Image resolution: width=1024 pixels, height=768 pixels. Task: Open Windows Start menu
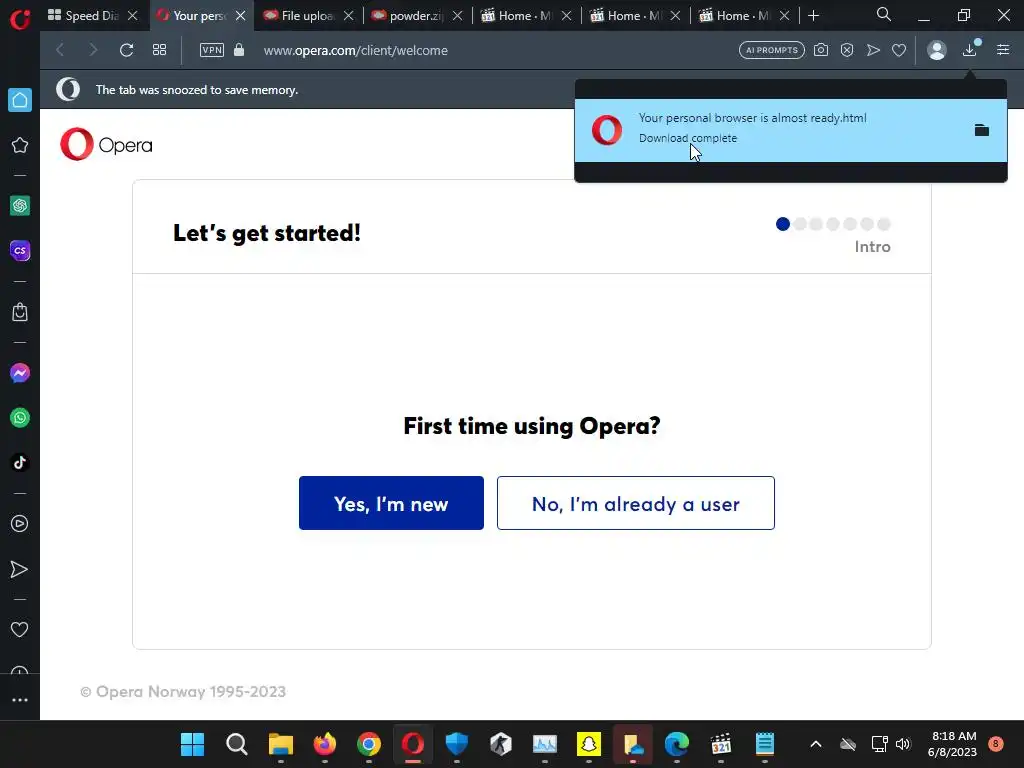click(192, 744)
